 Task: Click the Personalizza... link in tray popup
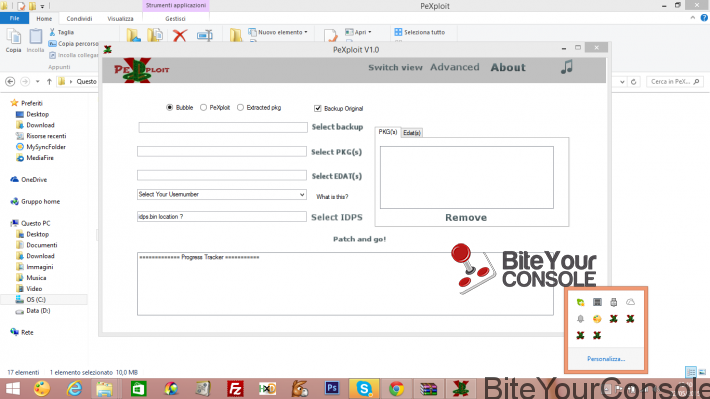click(x=606, y=359)
